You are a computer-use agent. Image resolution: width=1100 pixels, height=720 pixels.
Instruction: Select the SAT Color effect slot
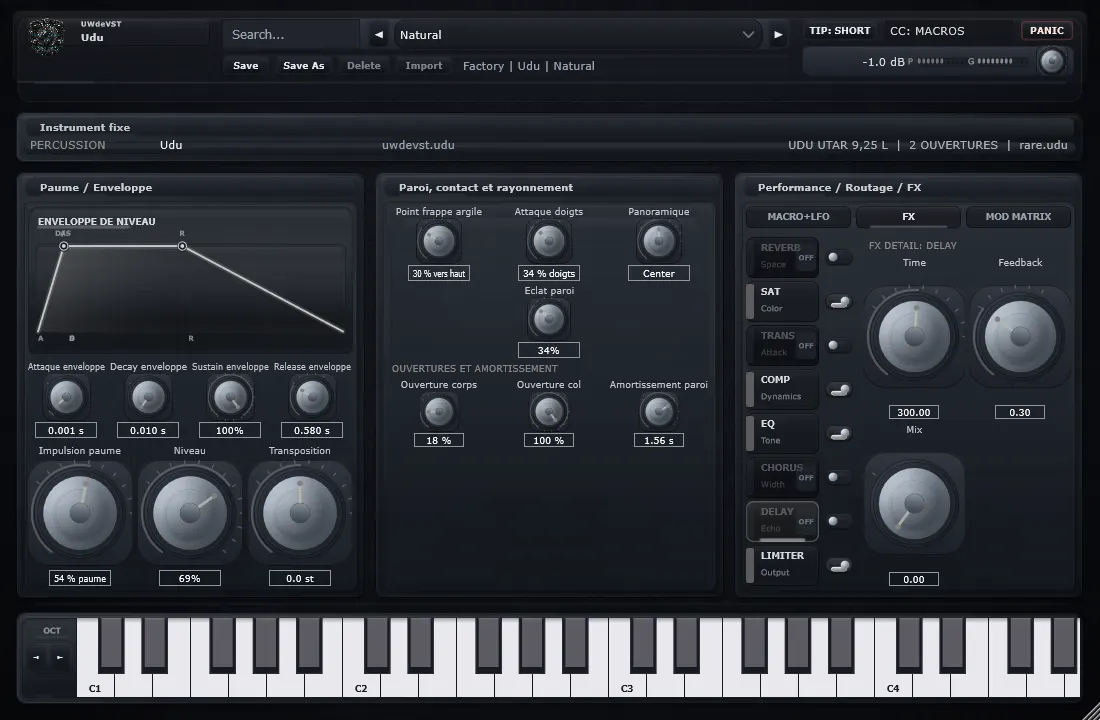782,300
